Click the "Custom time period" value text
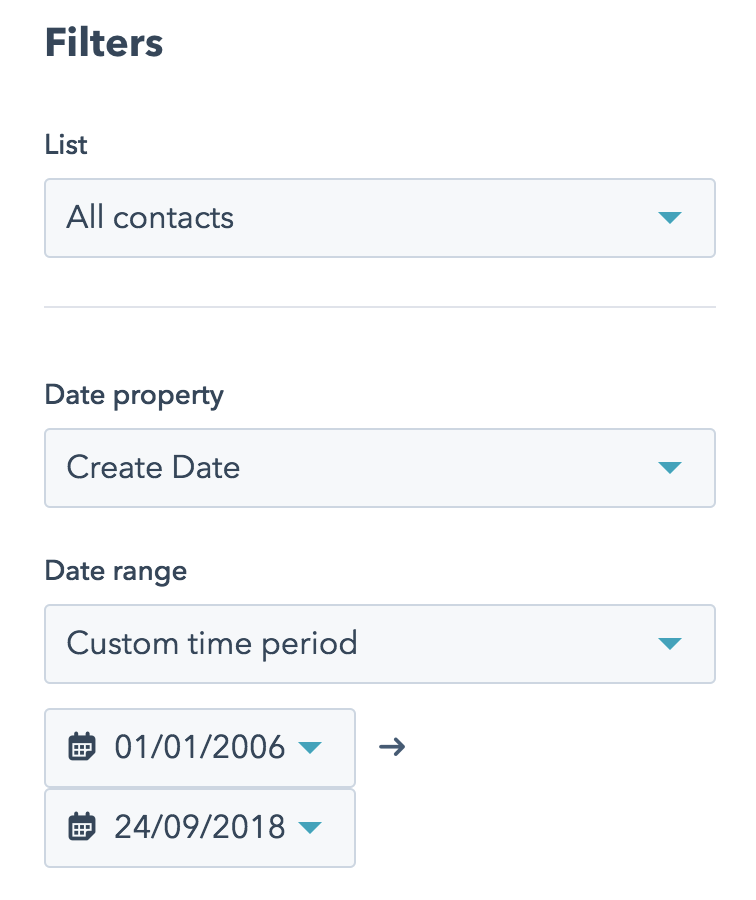 point(212,644)
